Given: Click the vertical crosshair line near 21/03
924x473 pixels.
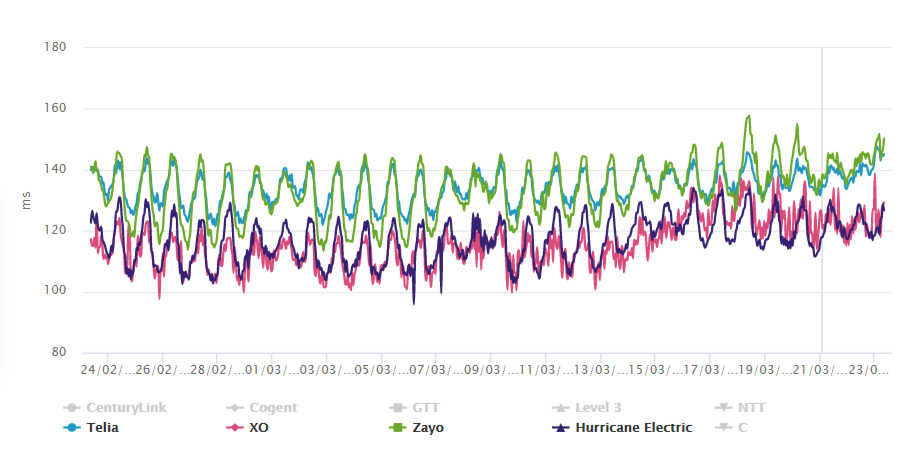Looking at the screenshot, I should [x=822, y=200].
